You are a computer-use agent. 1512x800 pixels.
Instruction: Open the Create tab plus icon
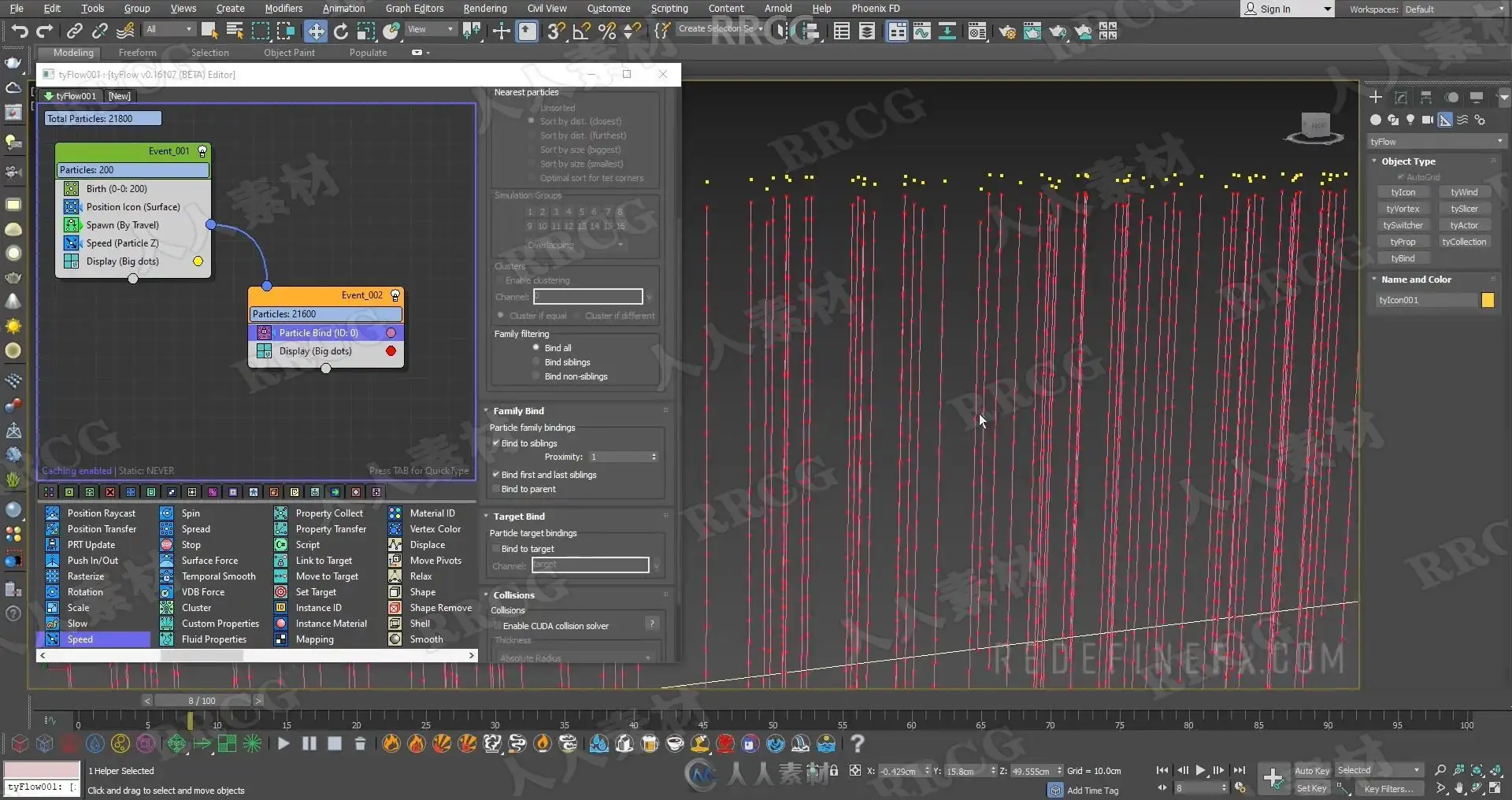1375,97
